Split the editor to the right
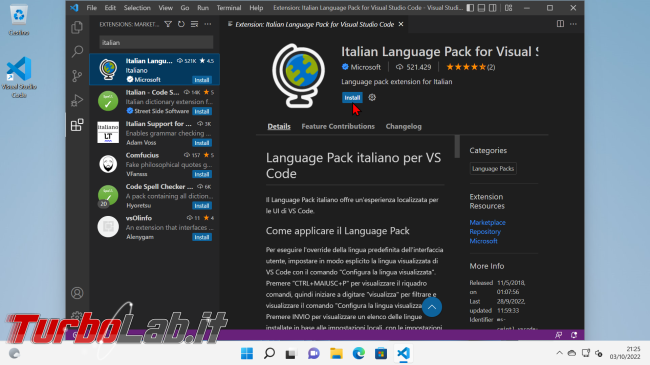650x365 pixels. pos(560,24)
